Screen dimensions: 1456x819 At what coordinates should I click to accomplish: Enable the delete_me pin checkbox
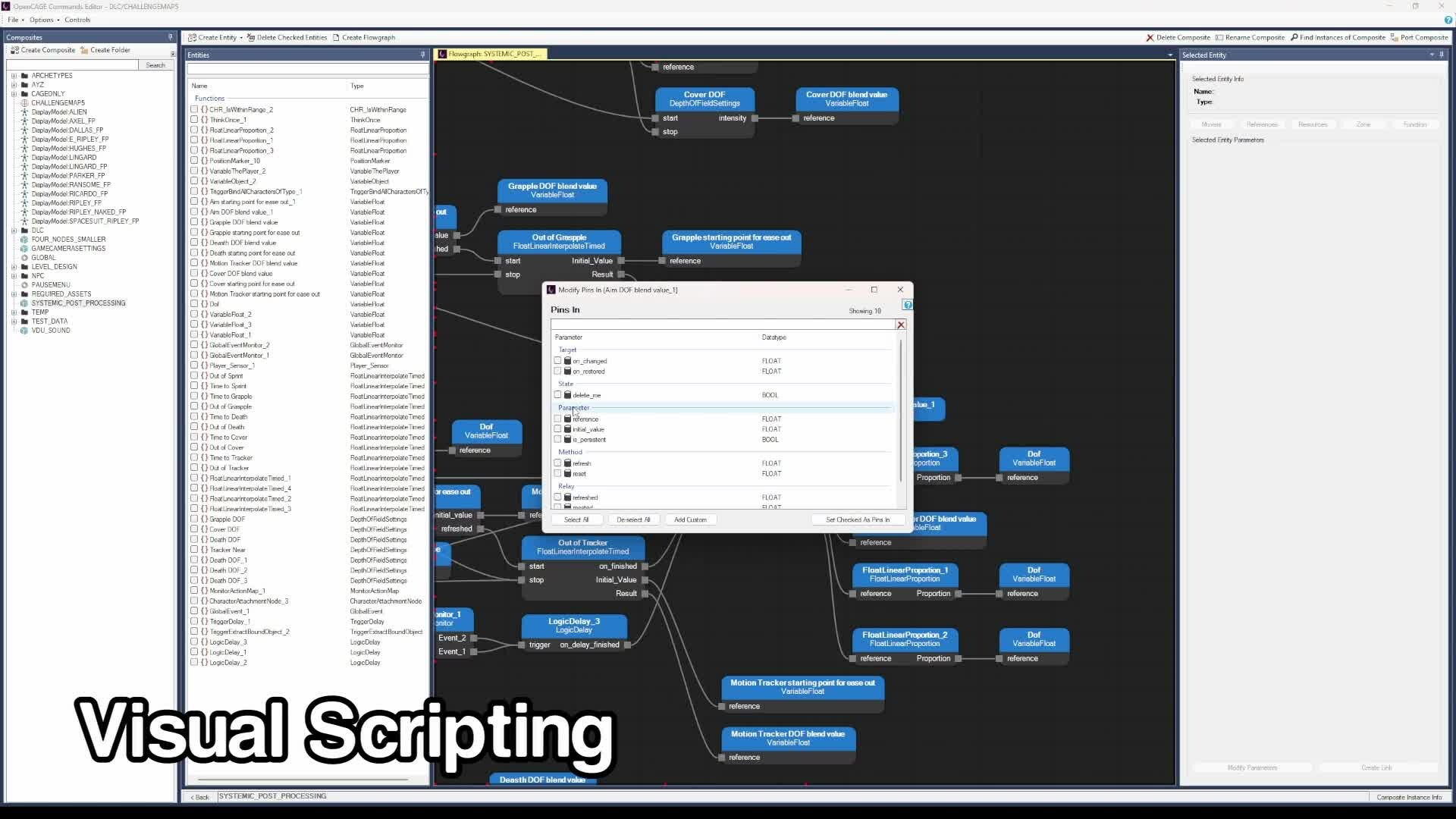[558, 395]
